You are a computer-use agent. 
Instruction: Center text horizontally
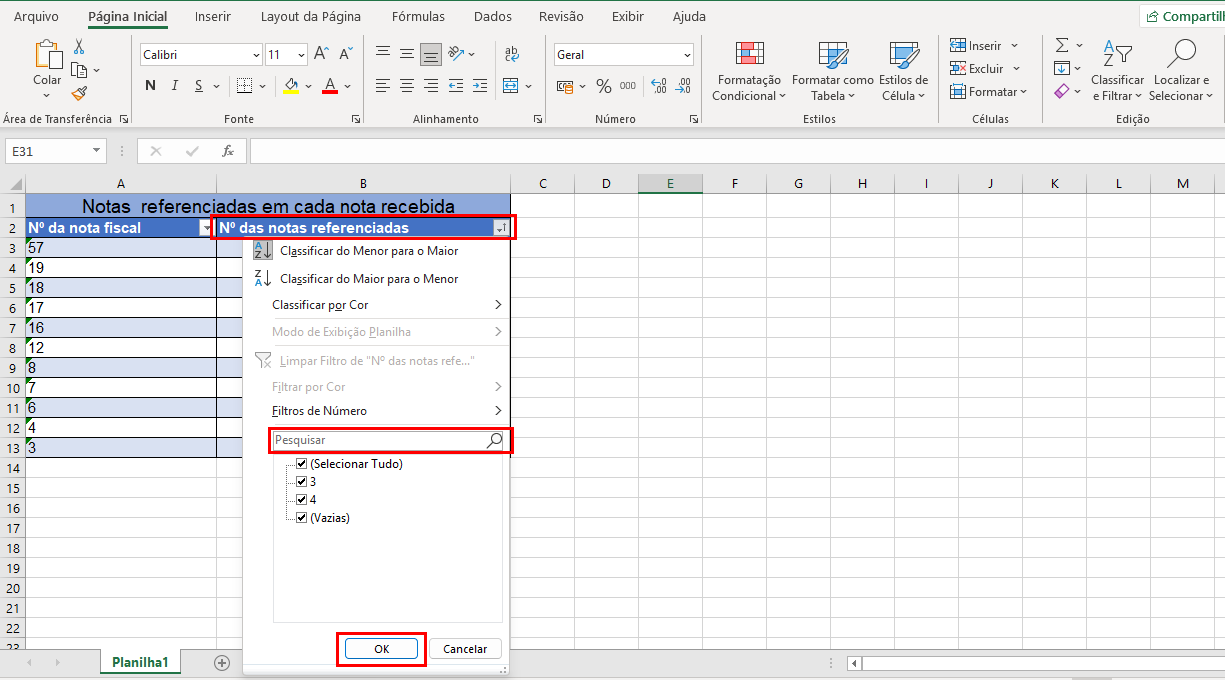tap(406, 86)
